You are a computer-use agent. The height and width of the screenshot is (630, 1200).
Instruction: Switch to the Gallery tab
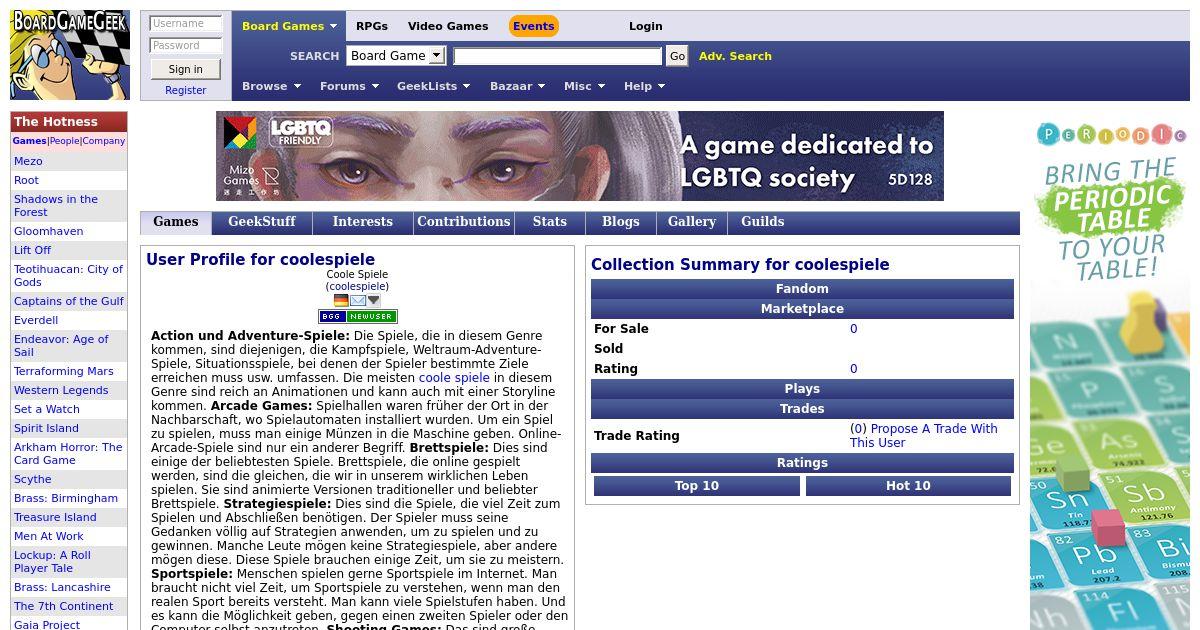[692, 222]
